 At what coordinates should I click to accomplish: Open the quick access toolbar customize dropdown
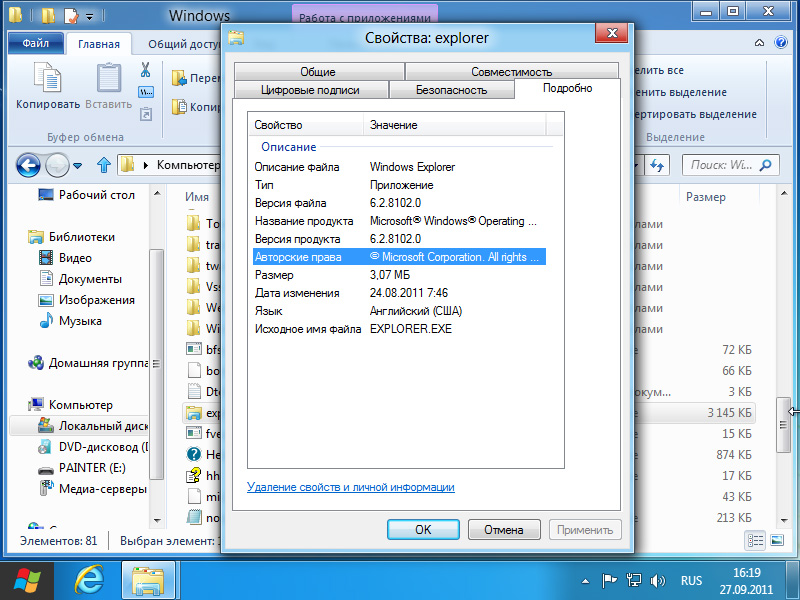click(89, 17)
